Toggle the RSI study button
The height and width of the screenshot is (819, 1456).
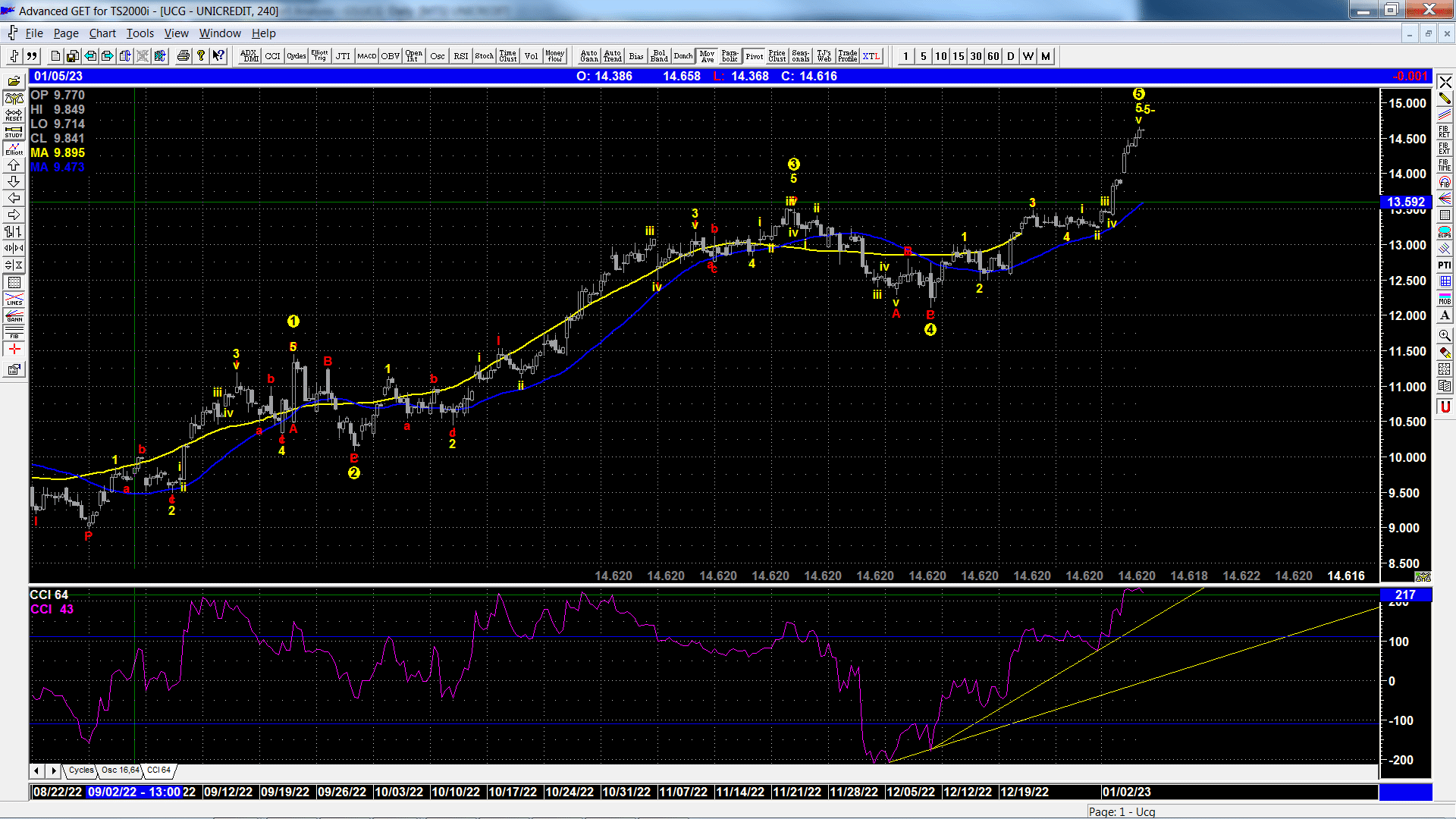(460, 56)
